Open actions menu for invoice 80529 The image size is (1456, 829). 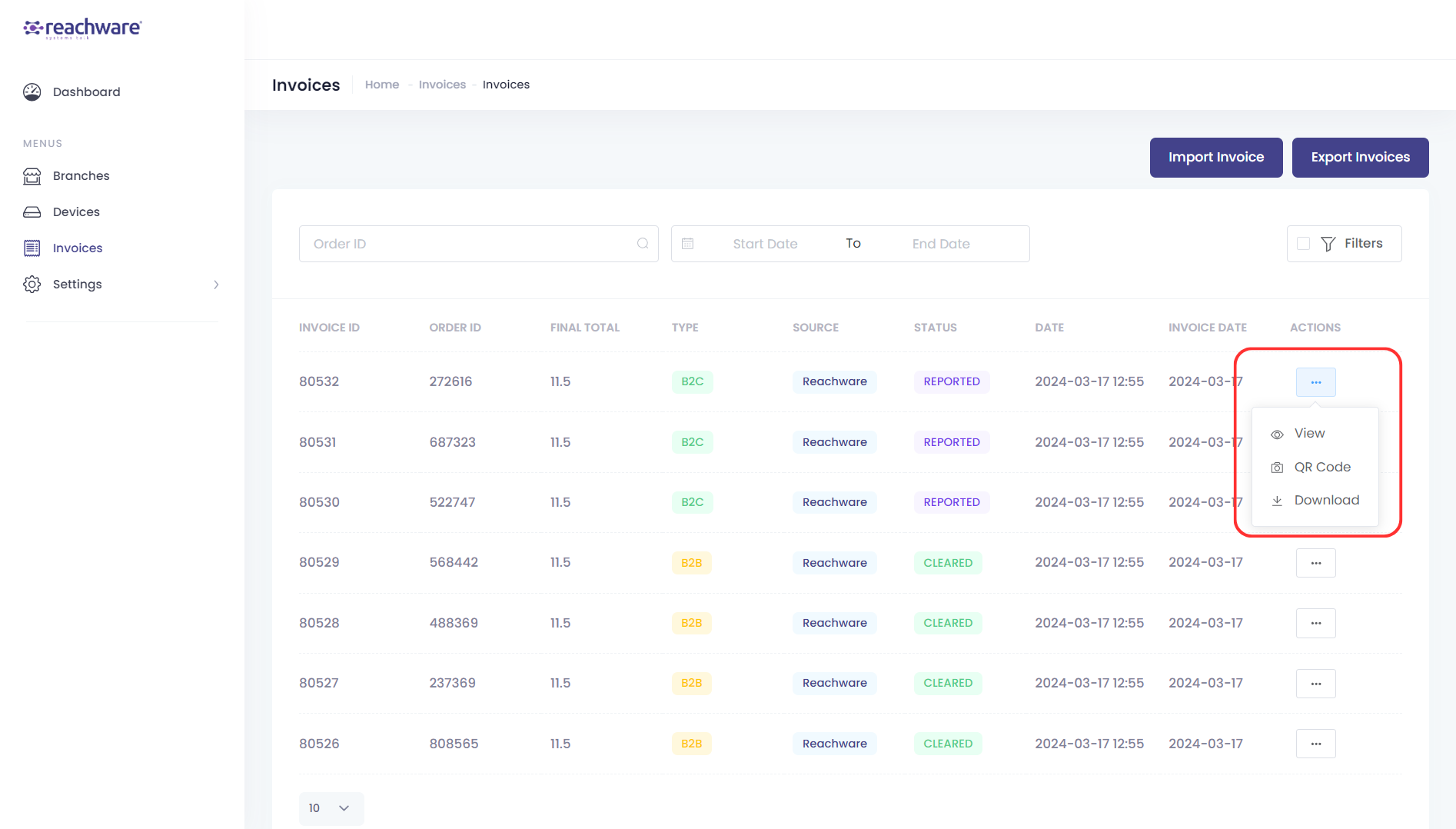click(x=1316, y=563)
